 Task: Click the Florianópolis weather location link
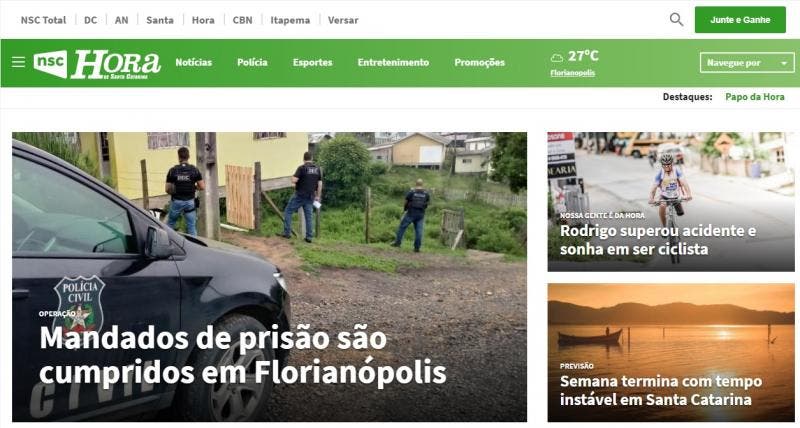point(572,73)
